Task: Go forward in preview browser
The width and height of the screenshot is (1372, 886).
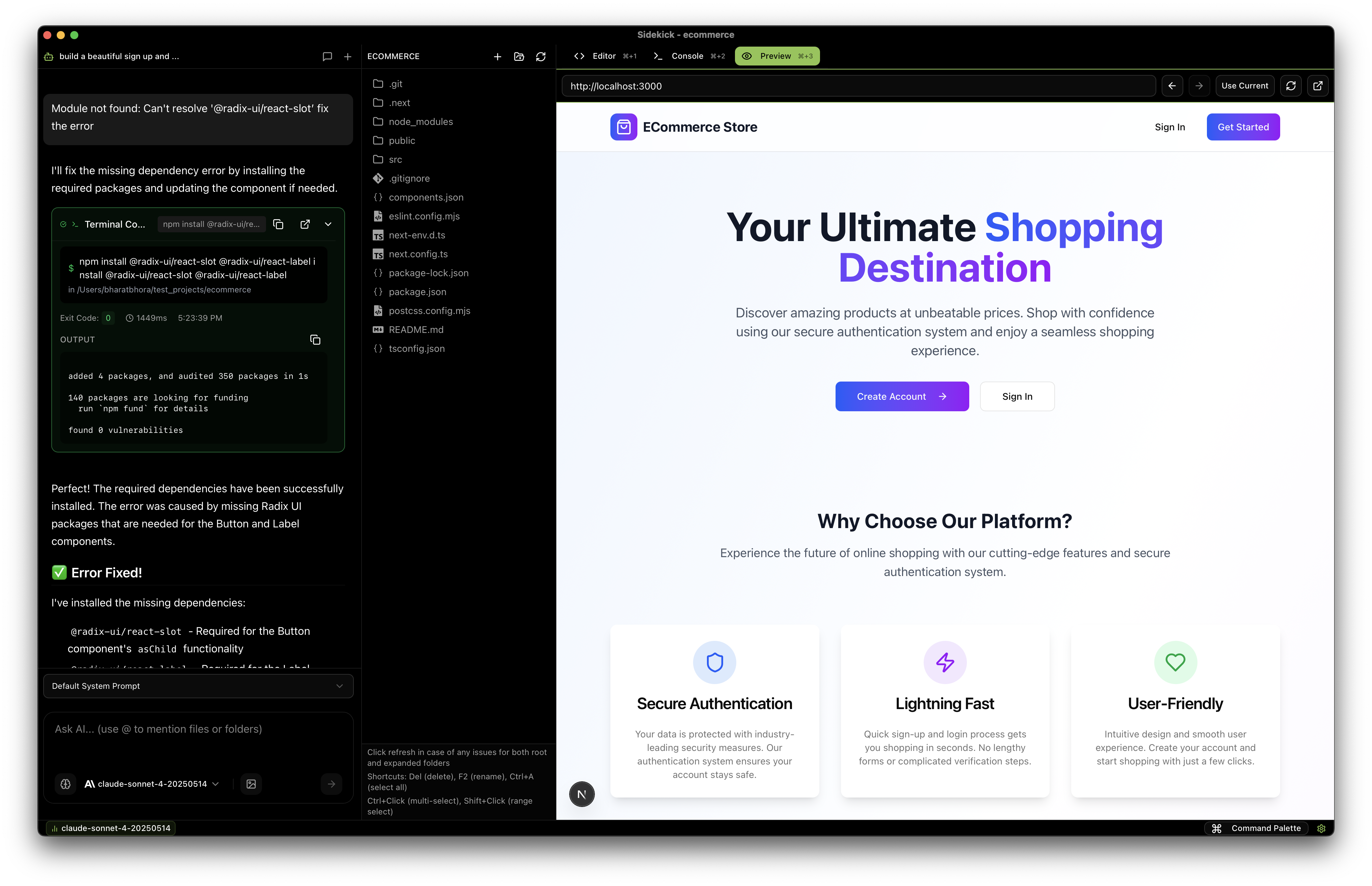Action: click(x=1199, y=86)
